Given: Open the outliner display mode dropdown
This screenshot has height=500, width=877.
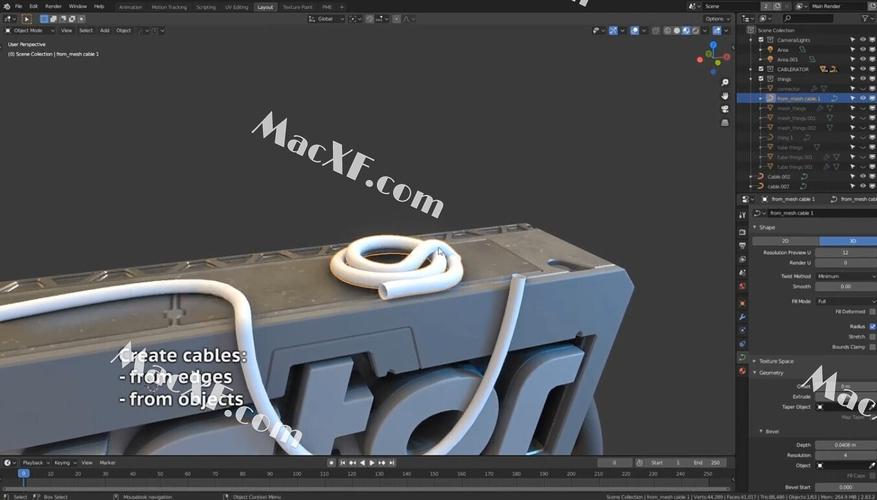Looking at the screenshot, I should tap(765, 19).
